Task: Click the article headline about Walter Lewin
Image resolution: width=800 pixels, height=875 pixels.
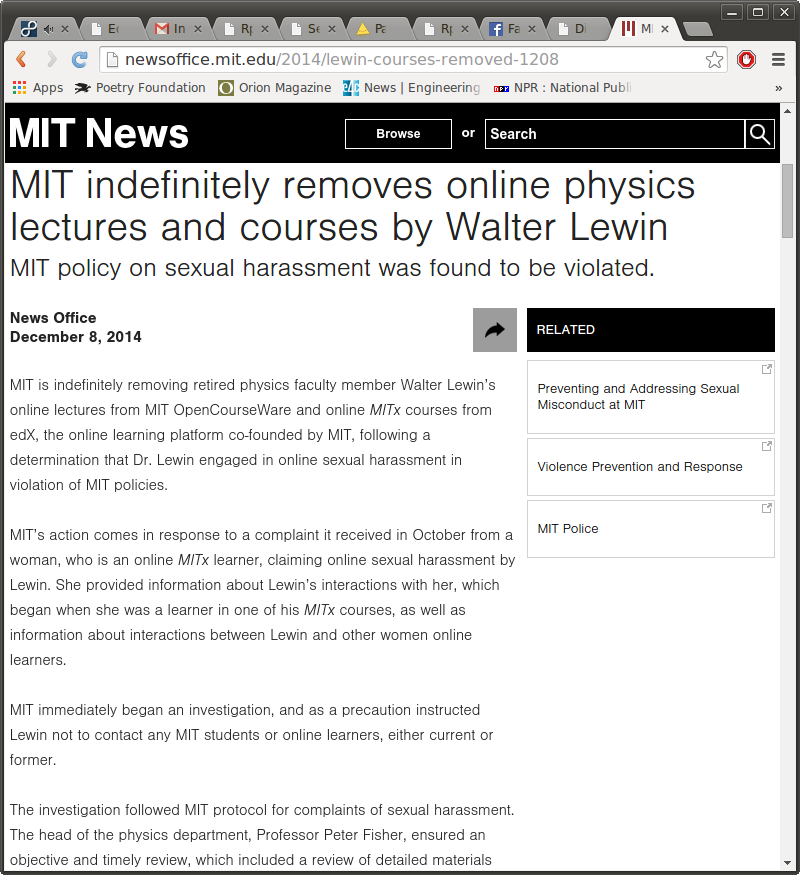Action: [x=353, y=206]
